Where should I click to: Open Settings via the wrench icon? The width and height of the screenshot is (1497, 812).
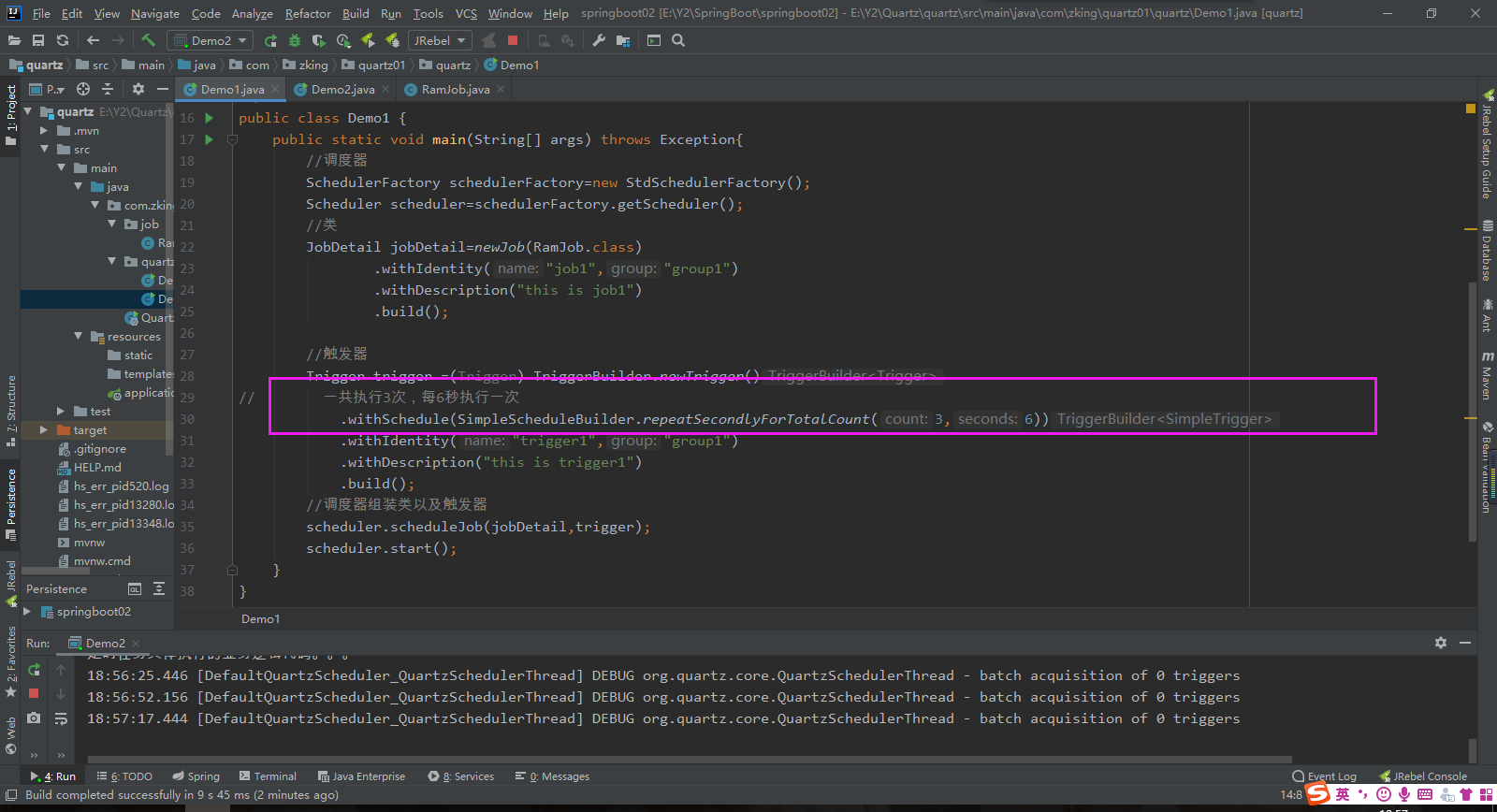click(x=599, y=40)
